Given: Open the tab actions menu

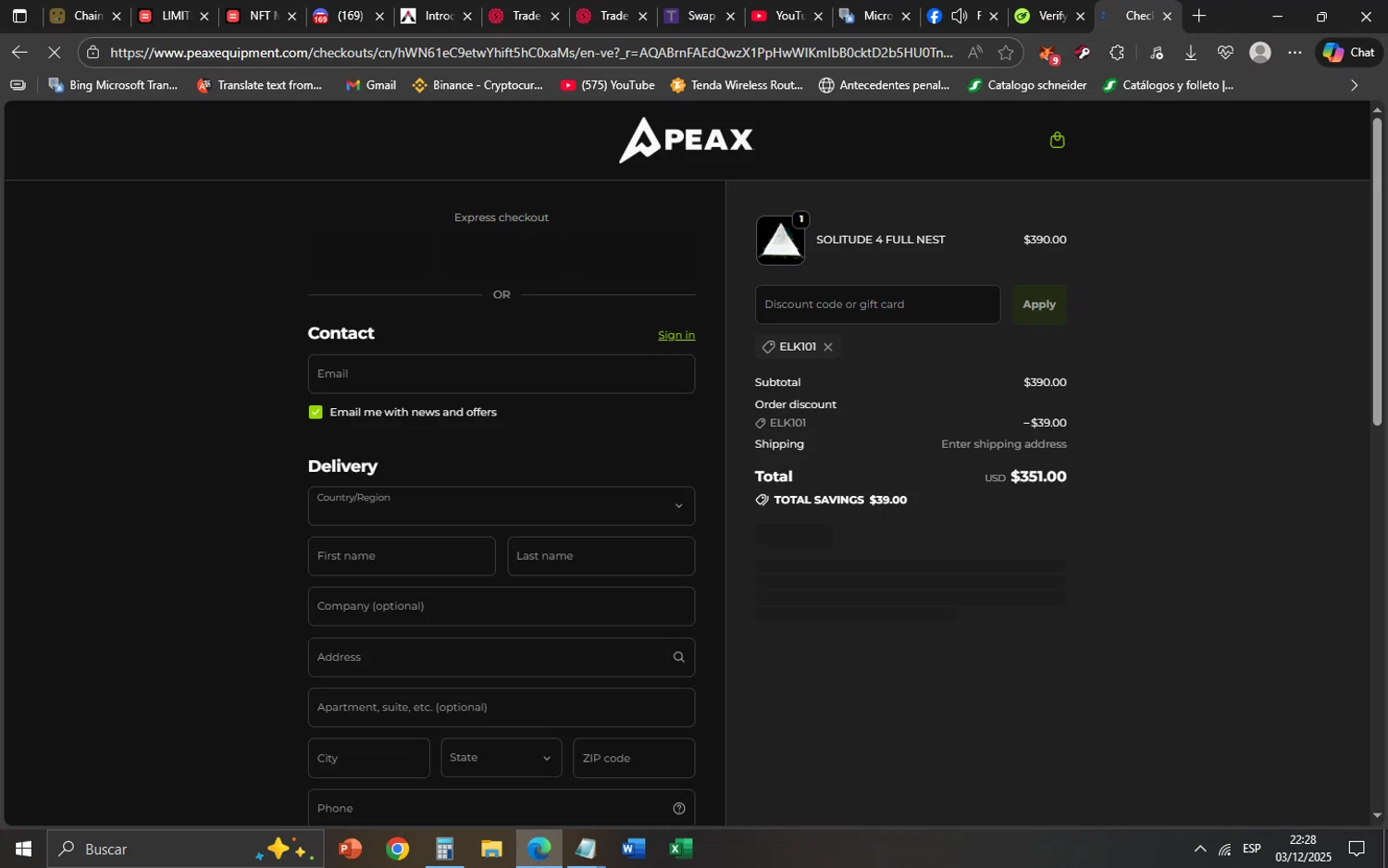Looking at the screenshot, I should [x=19, y=16].
